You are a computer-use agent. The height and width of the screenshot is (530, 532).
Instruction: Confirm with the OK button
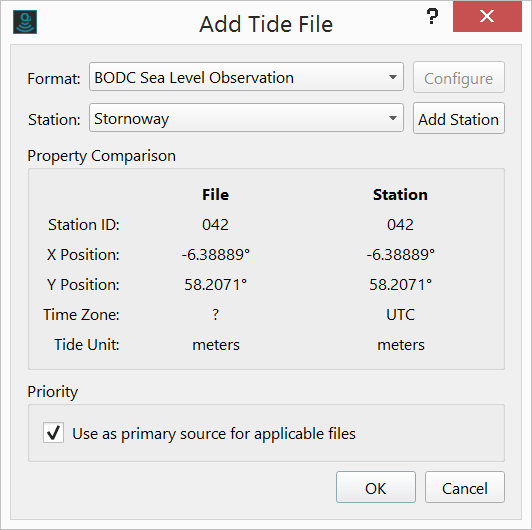tap(376, 487)
